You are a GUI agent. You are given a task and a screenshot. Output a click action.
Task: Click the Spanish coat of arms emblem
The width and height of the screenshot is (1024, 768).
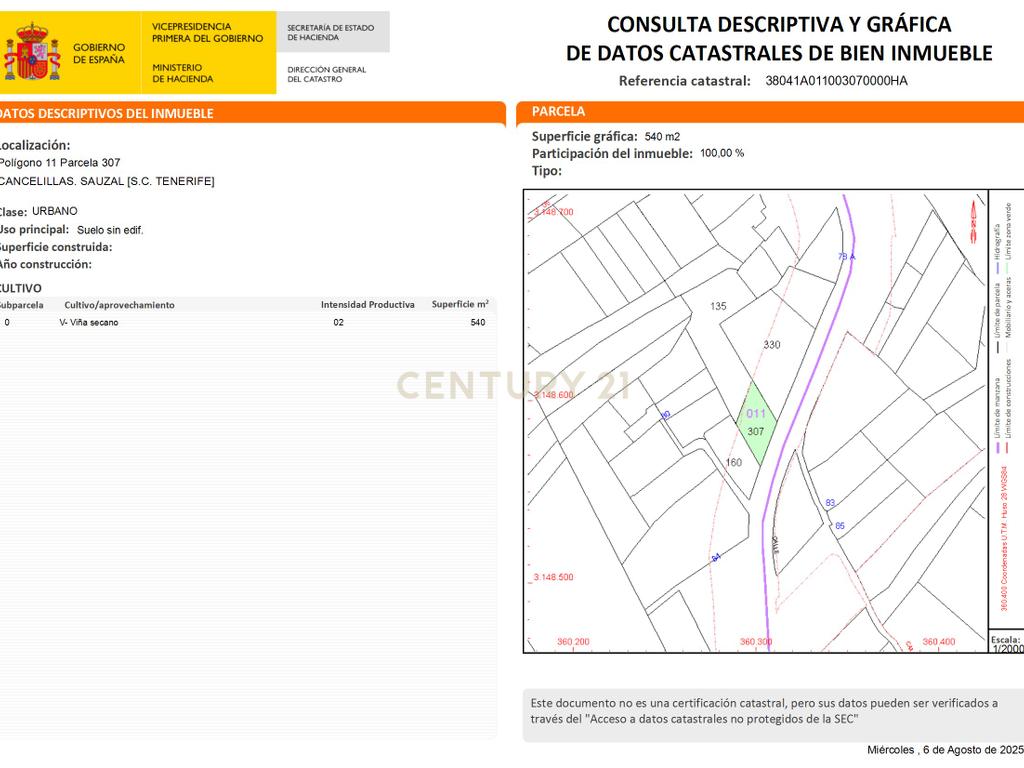pyautogui.click(x=32, y=52)
